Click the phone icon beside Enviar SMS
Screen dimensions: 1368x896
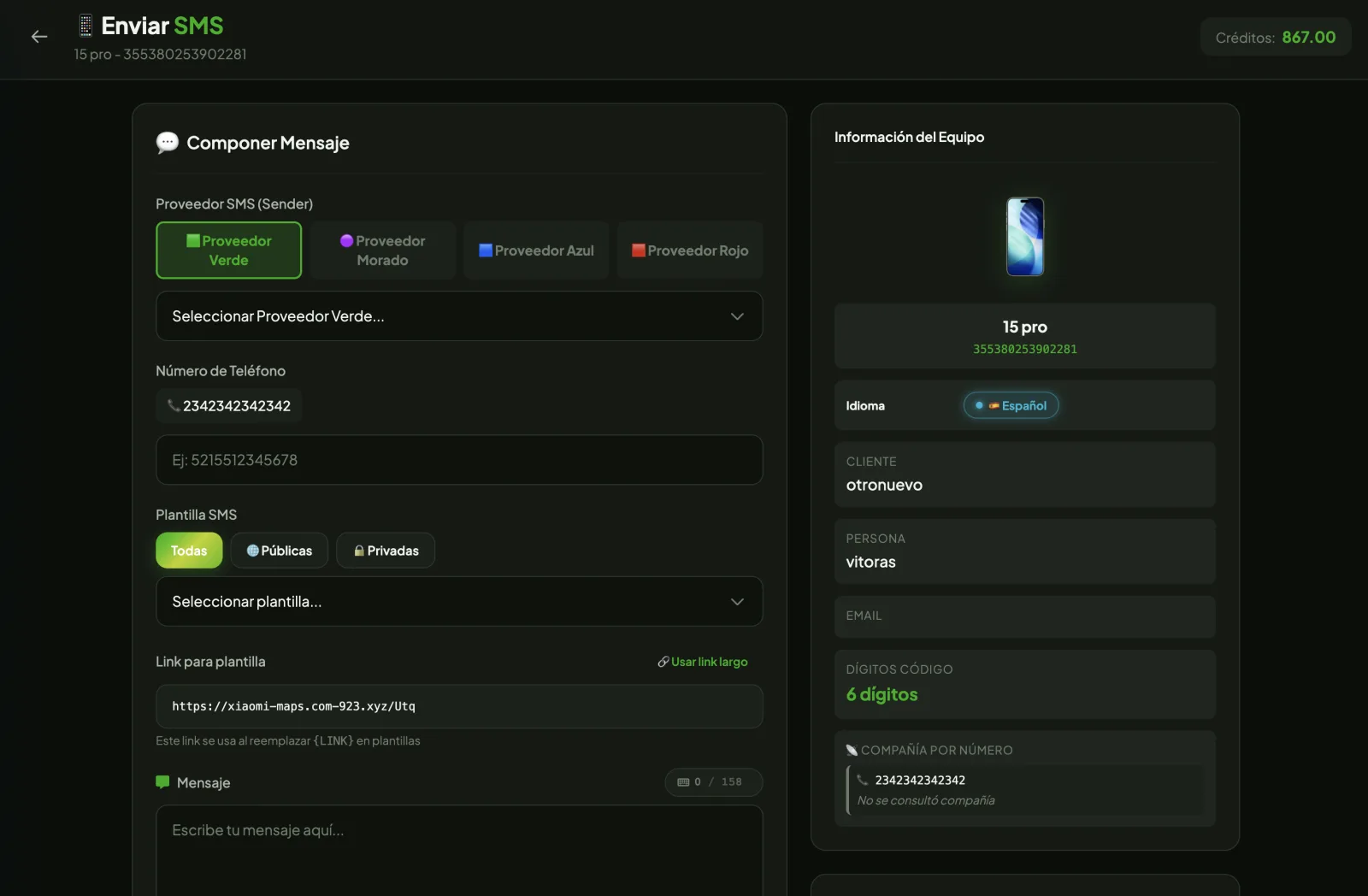pyautogui.click(x=85, y=26)
